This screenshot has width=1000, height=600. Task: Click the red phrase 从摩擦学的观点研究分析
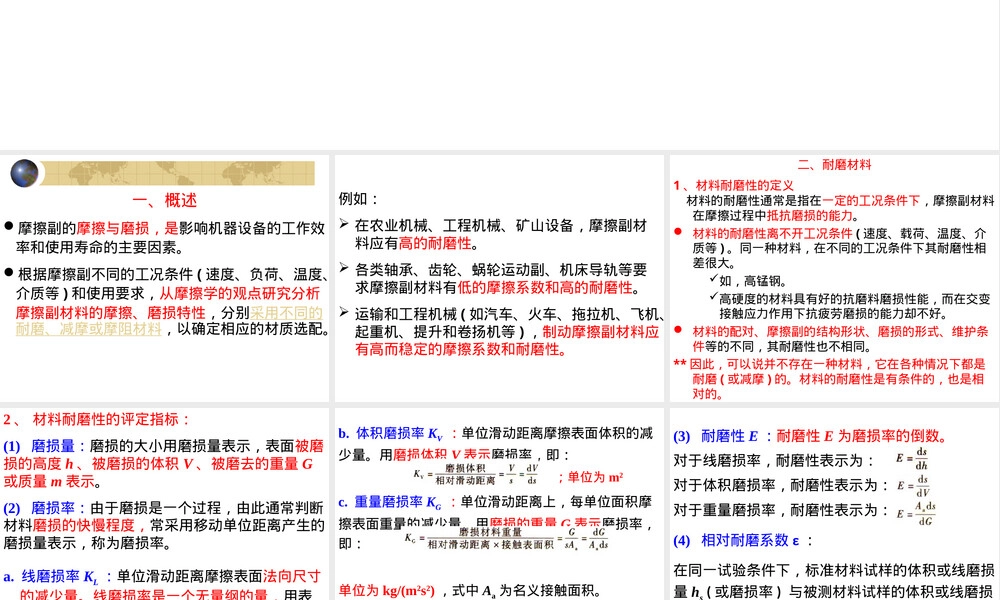click(240, 293)
